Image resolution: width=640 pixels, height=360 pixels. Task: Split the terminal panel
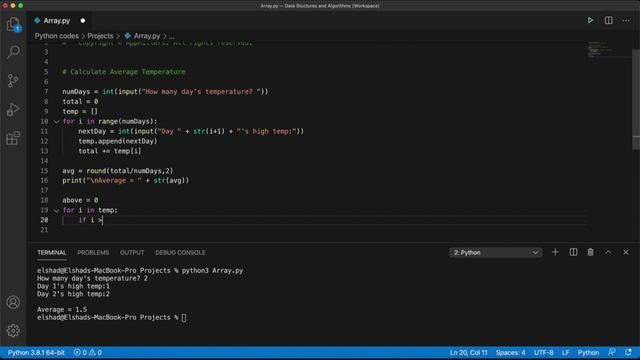click(573, 252)
